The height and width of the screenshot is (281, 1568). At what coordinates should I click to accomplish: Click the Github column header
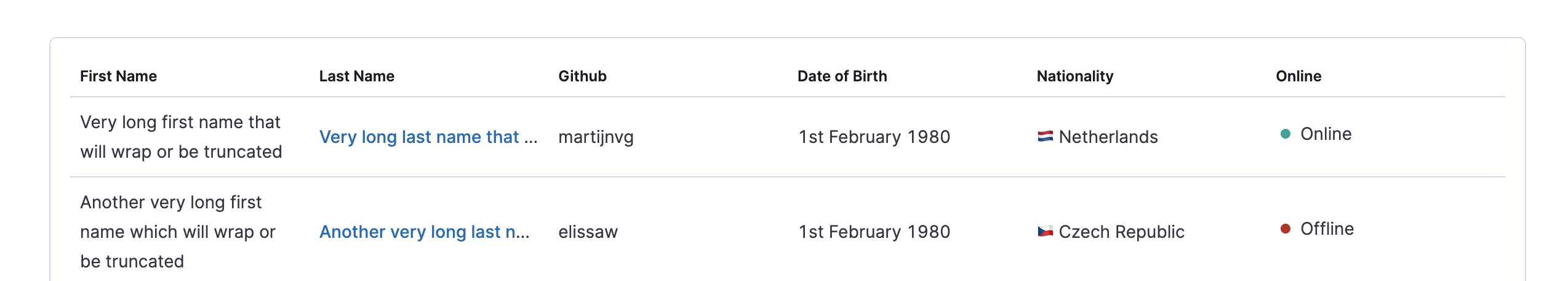582,76
